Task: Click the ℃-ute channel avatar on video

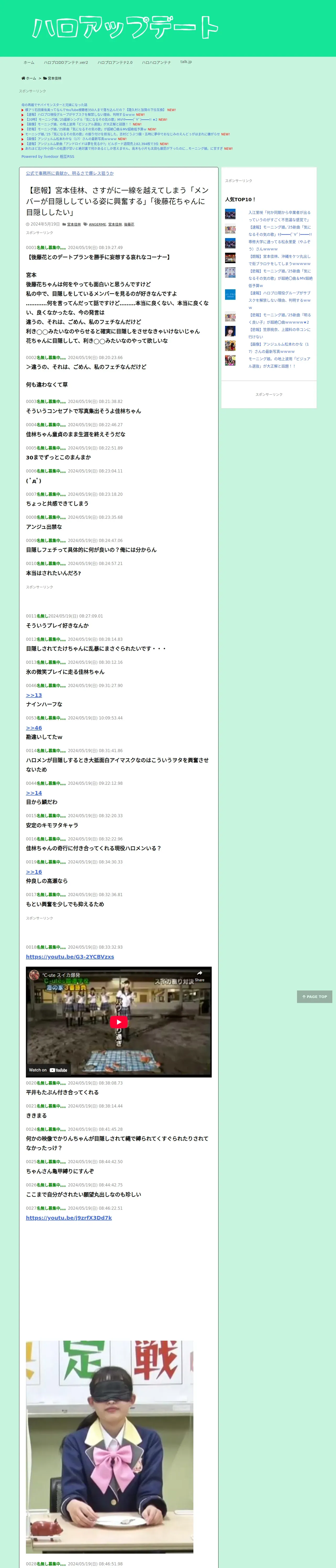Action: click(x=34, y=975)
